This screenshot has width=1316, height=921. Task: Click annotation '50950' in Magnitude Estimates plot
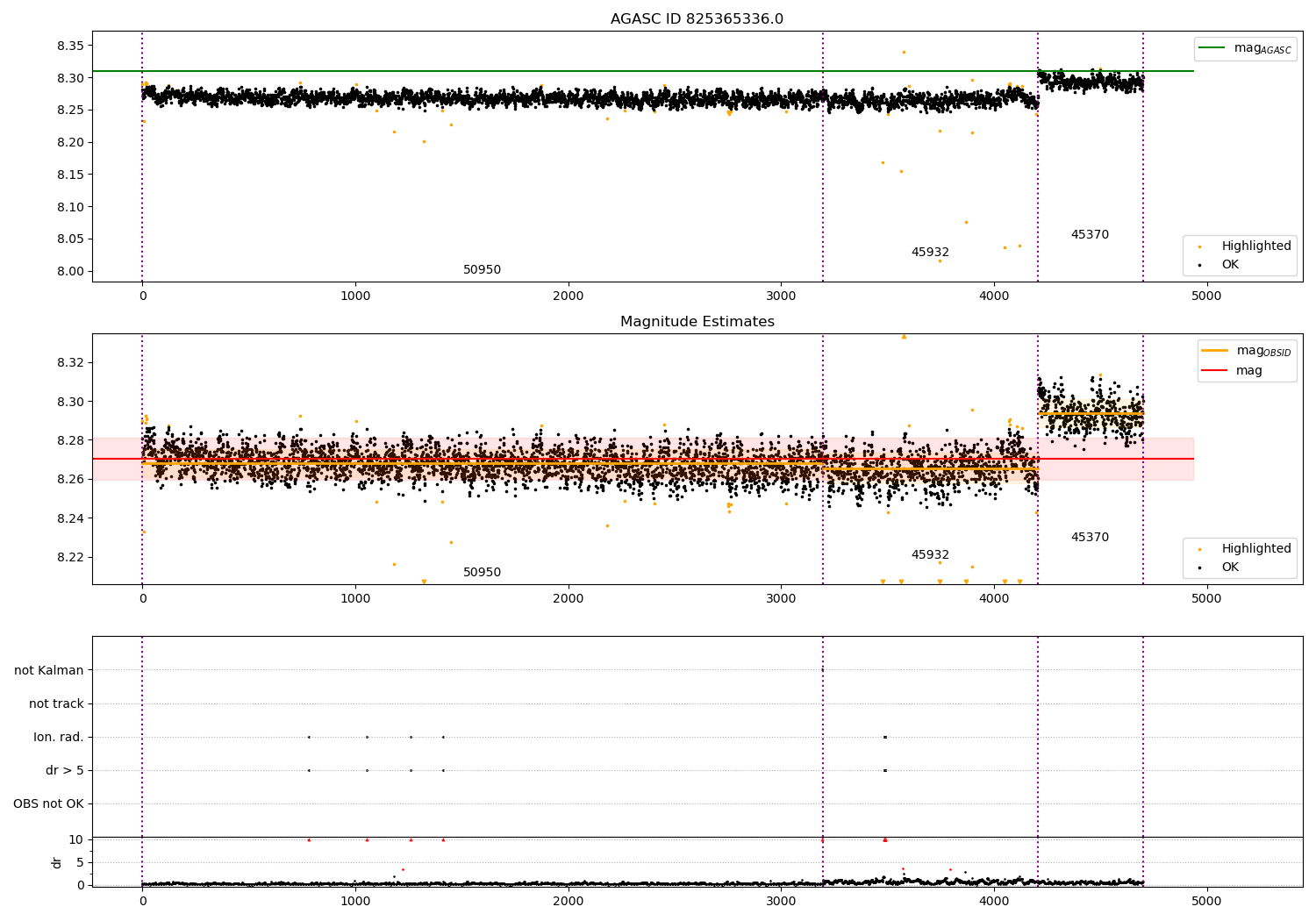[x=482, y=573]
